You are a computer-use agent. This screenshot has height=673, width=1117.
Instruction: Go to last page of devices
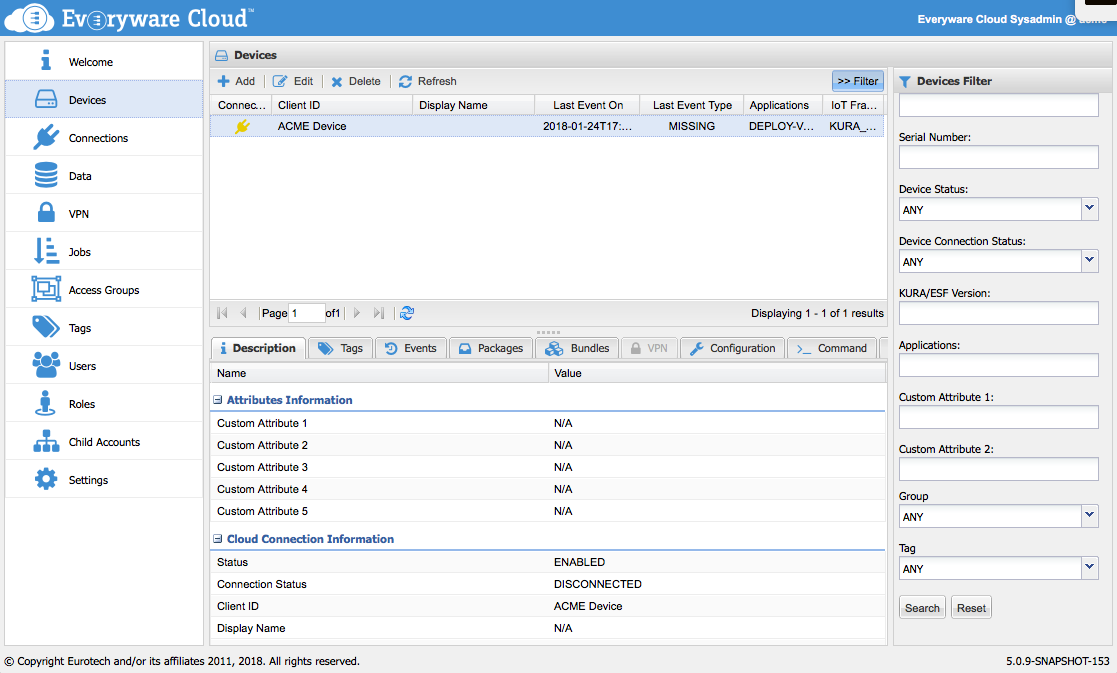pos(379,313)
